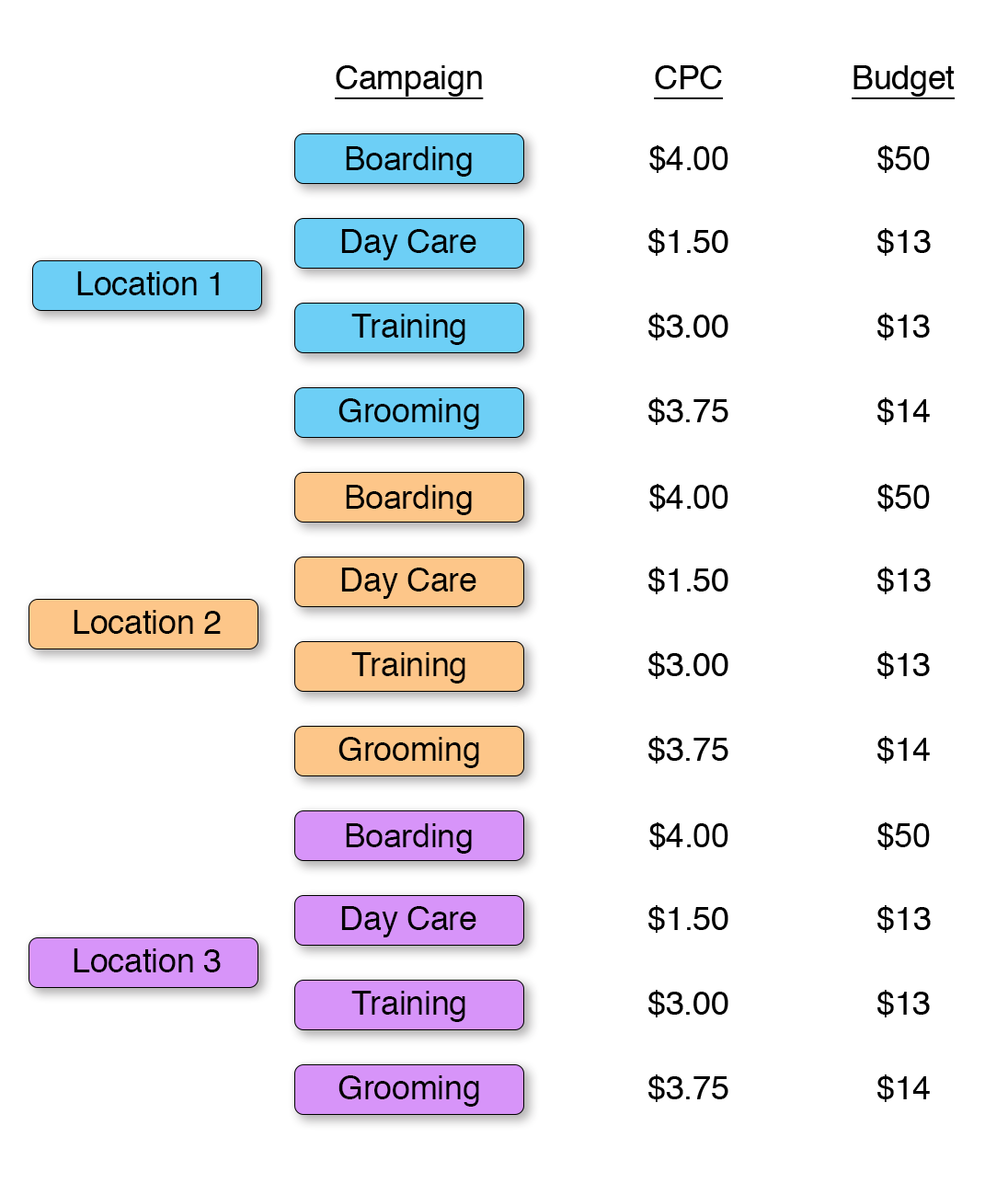The width and height of the screenshot is (1008, 1183).
Task: Select the purple Boarding campaign box
Action: [409, 835]
